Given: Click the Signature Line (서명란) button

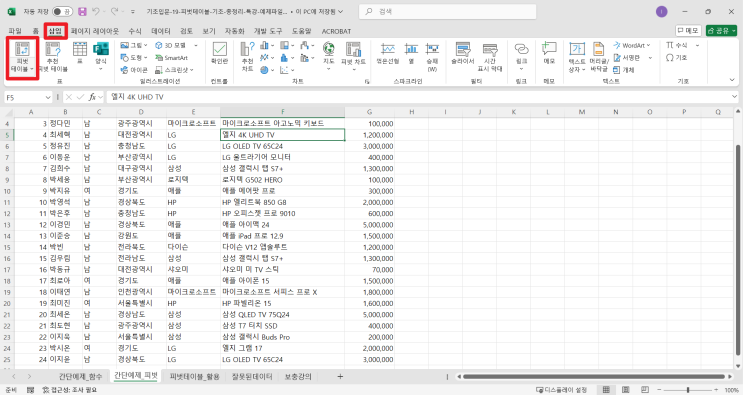Looking at the screenshot, I should point(626,58).
